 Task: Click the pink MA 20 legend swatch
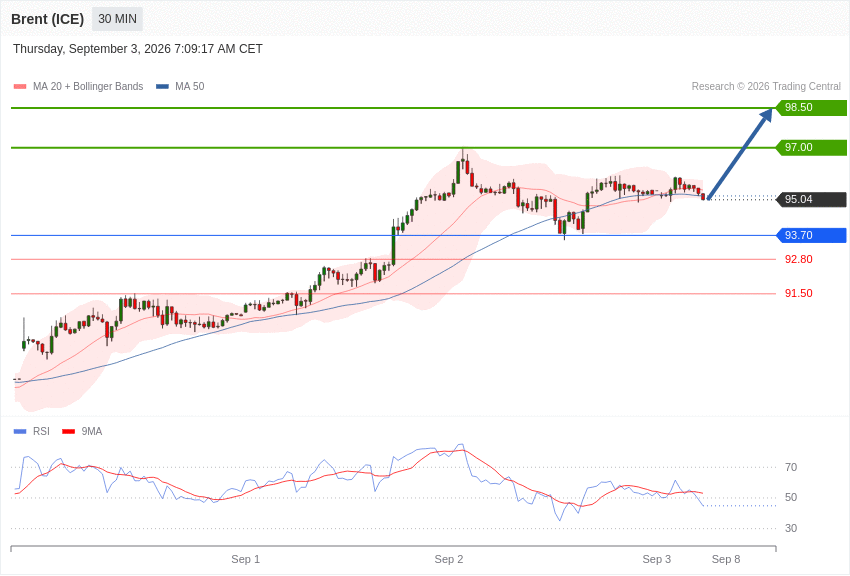click(x=20, y=87)
